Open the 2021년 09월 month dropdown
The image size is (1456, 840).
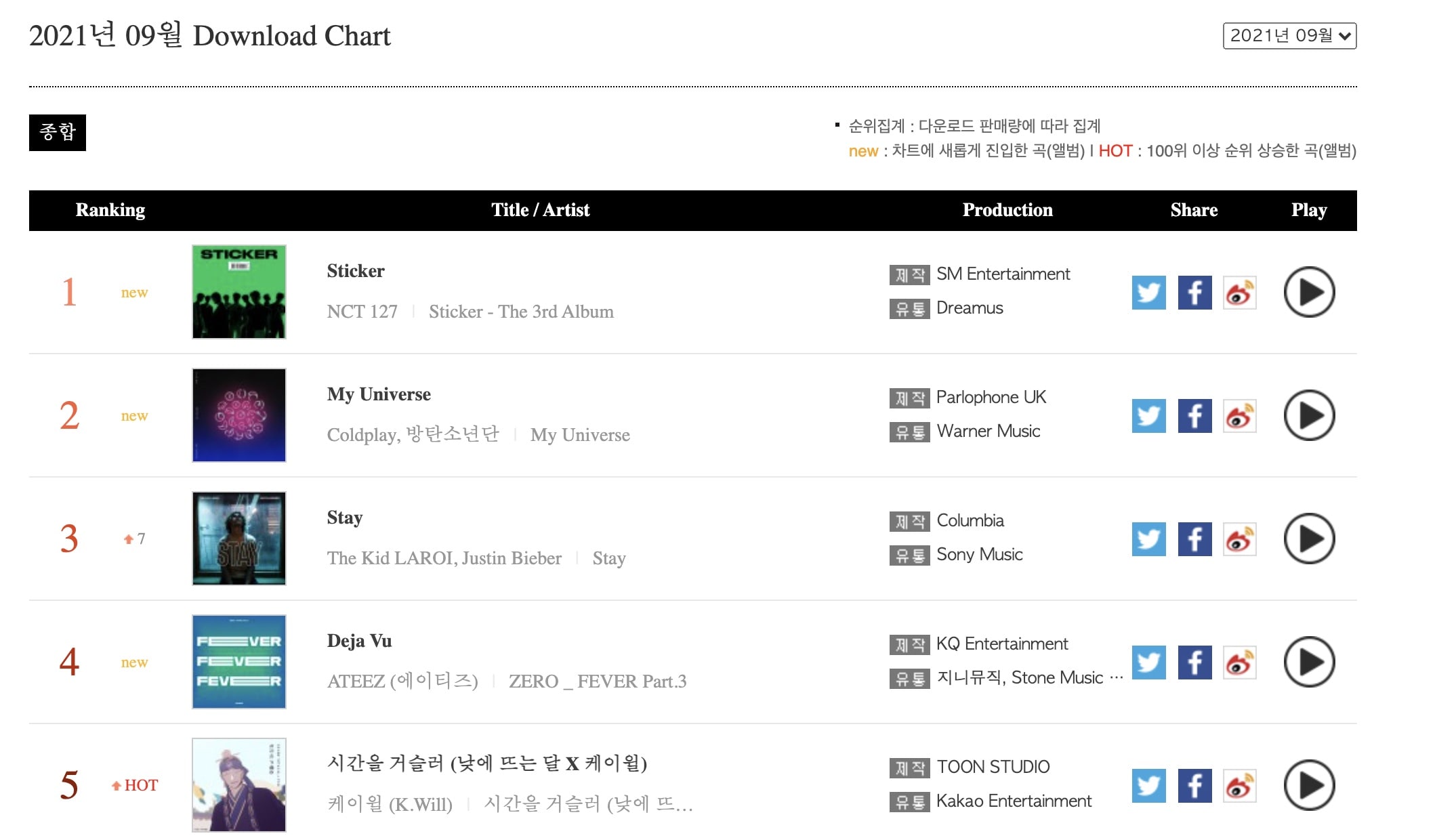click(x=1289, y=36)
